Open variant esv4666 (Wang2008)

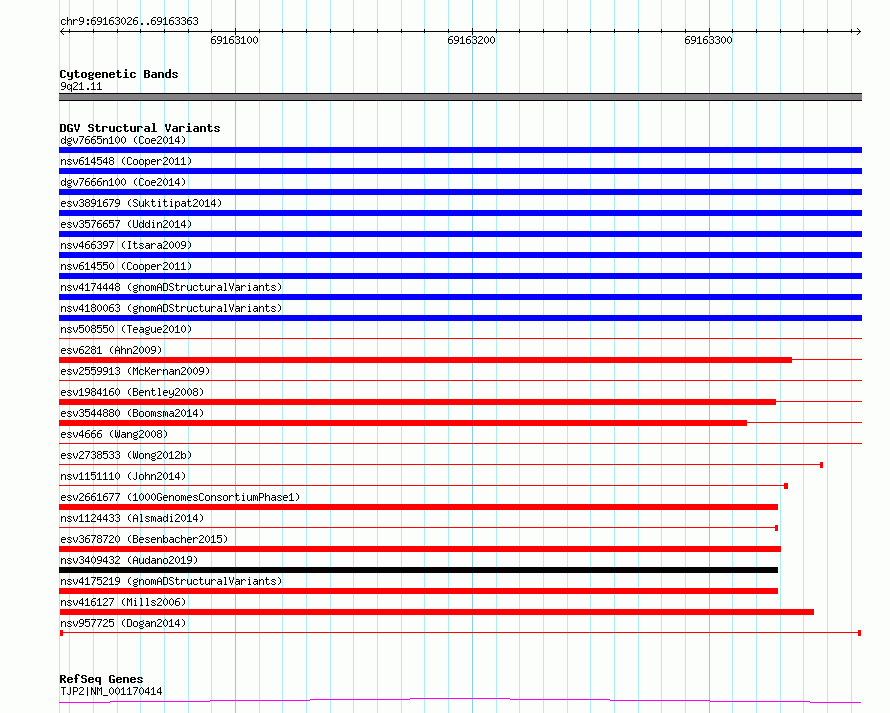[114, 434]
